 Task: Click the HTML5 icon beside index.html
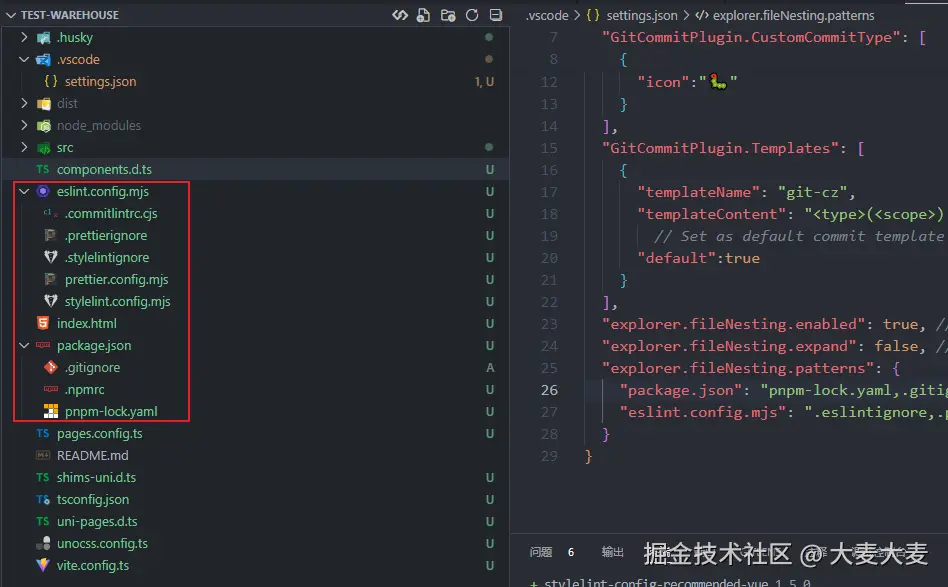coord(43,323)
